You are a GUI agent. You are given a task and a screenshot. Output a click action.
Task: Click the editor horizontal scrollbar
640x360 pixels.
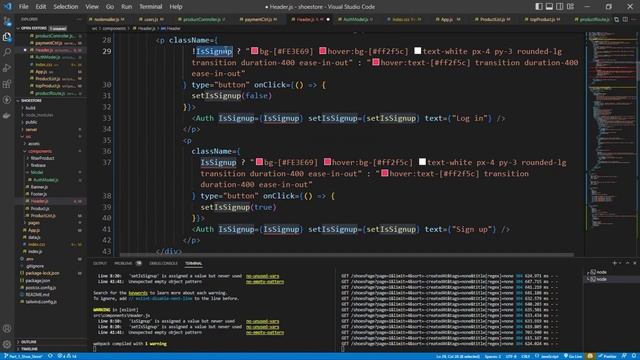(347, 255)
